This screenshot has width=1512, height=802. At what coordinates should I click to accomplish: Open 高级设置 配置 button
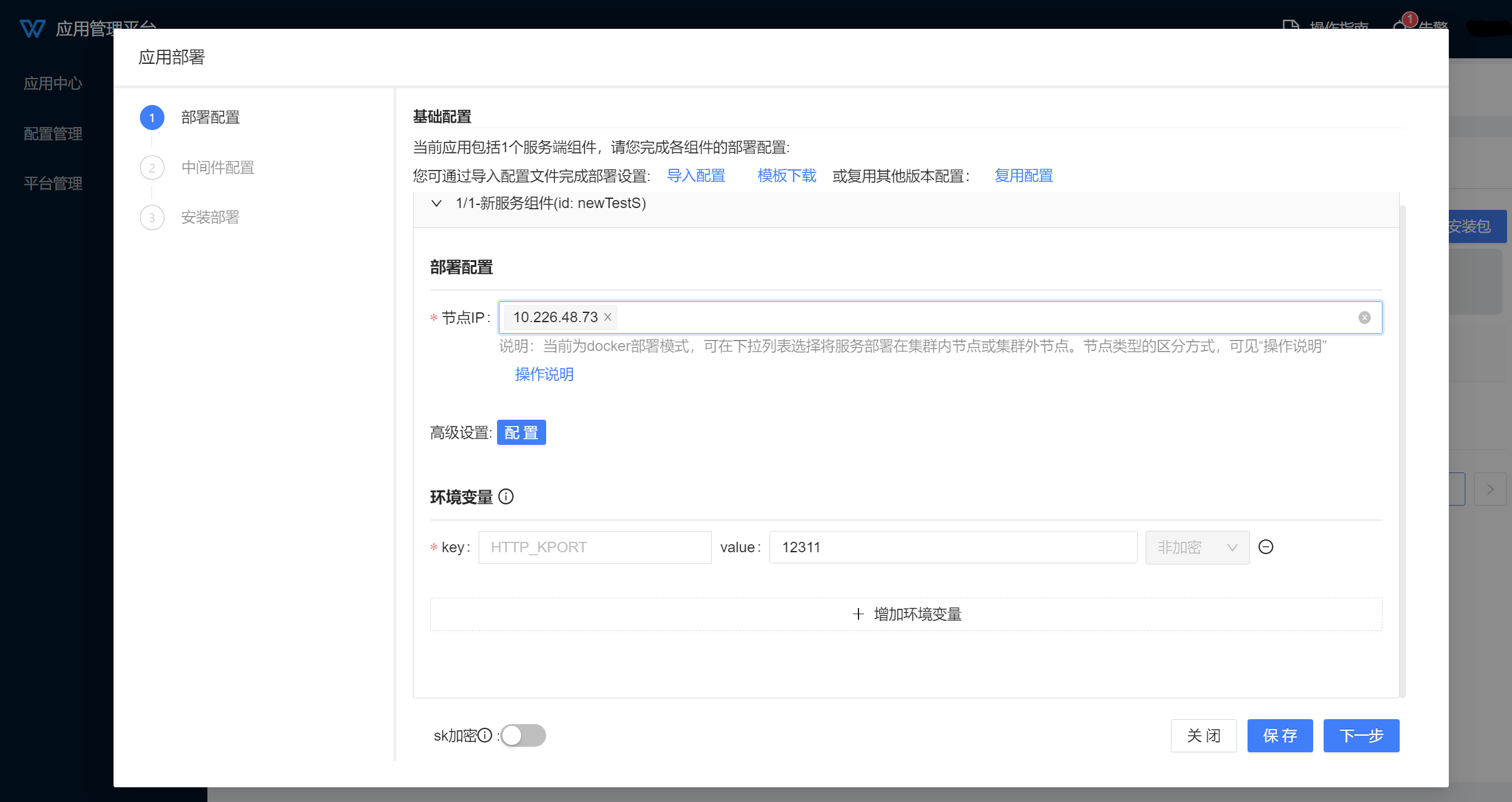[521, 433]
